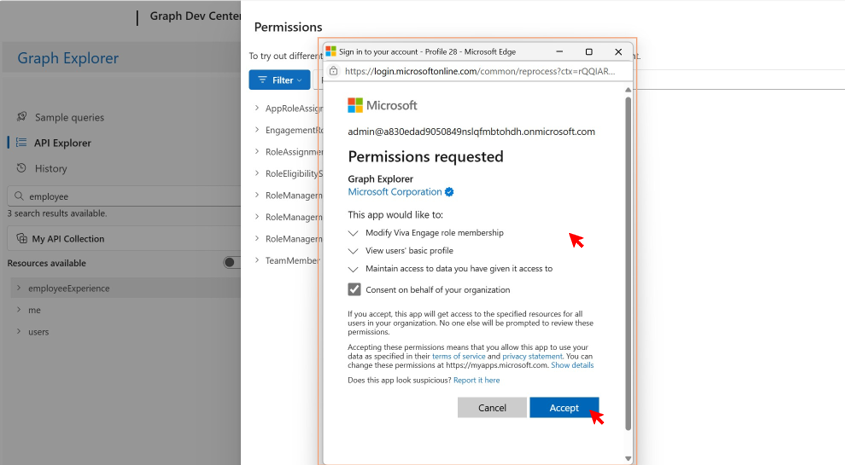Click the admin account email text
The image size is (845, 465).
click(472, 131)
